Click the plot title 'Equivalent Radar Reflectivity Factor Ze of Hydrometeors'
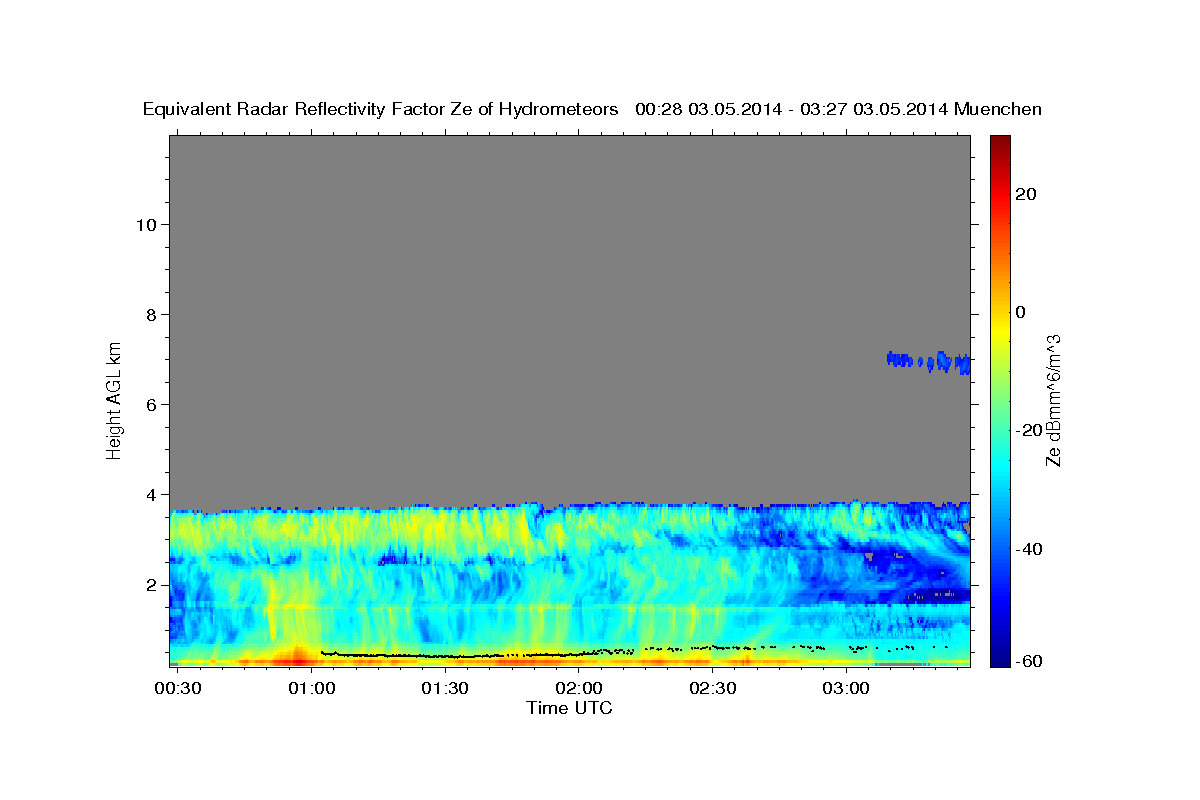 381,109
